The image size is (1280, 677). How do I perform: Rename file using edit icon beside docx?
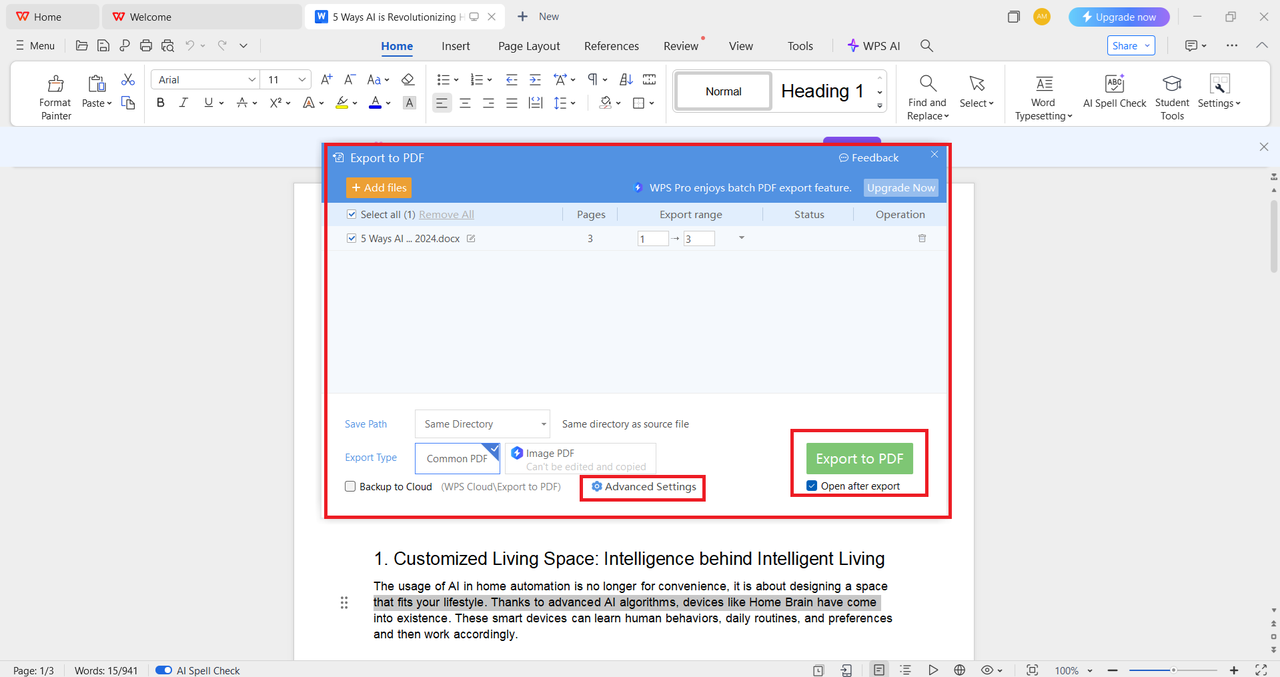pyautogui.click(x=471, y=239)
